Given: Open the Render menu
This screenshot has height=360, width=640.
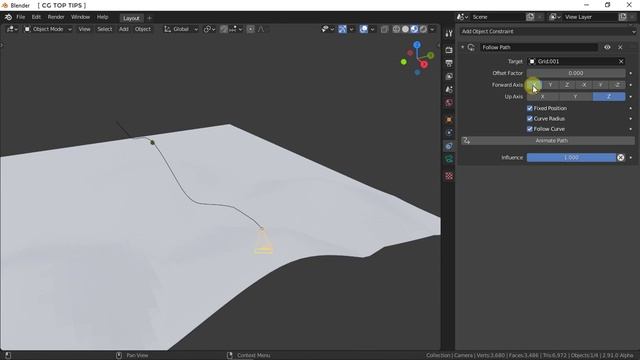Looking at the screenshot, I should pyautogui.click(x=56, y=17).
